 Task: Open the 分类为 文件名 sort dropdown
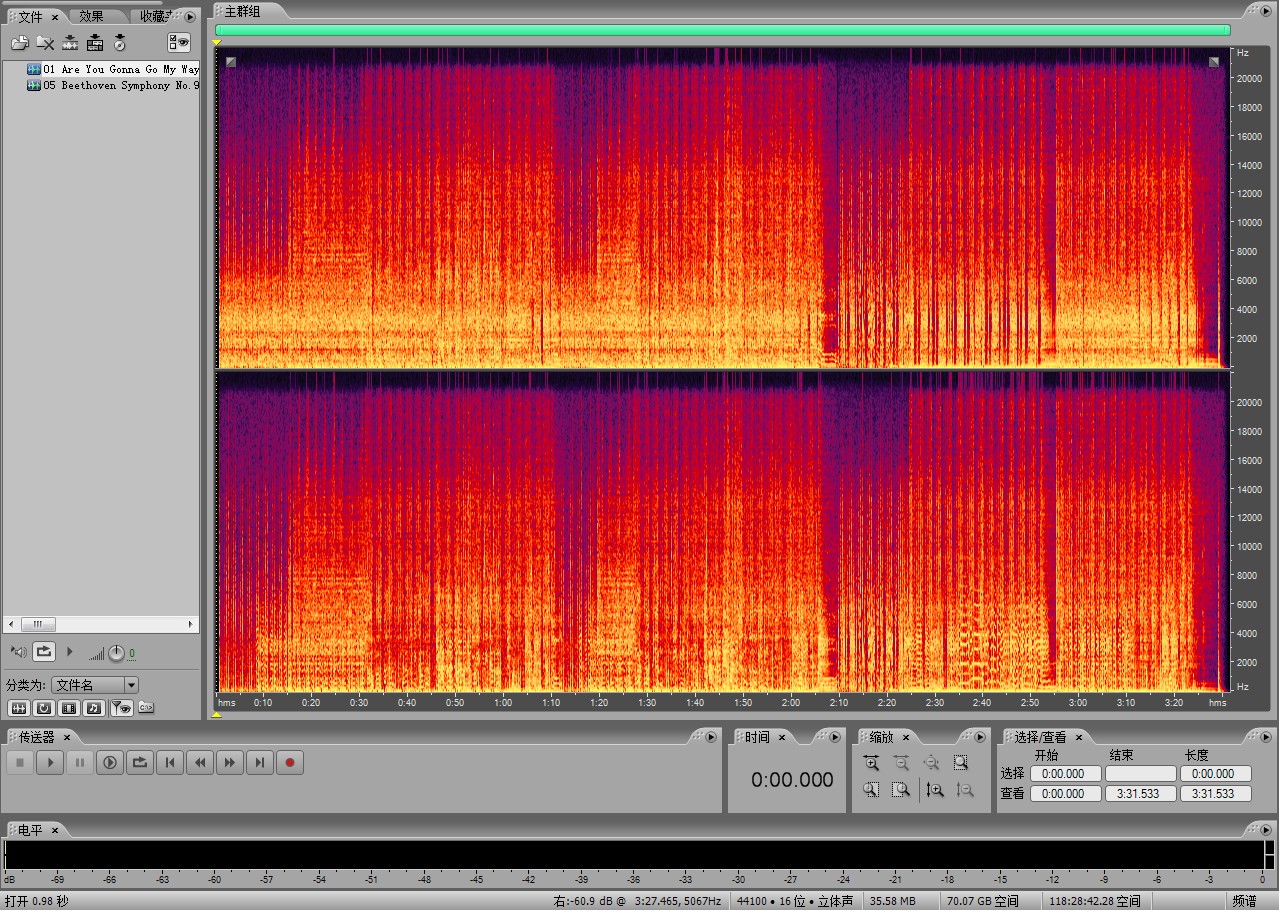[95, 685]
